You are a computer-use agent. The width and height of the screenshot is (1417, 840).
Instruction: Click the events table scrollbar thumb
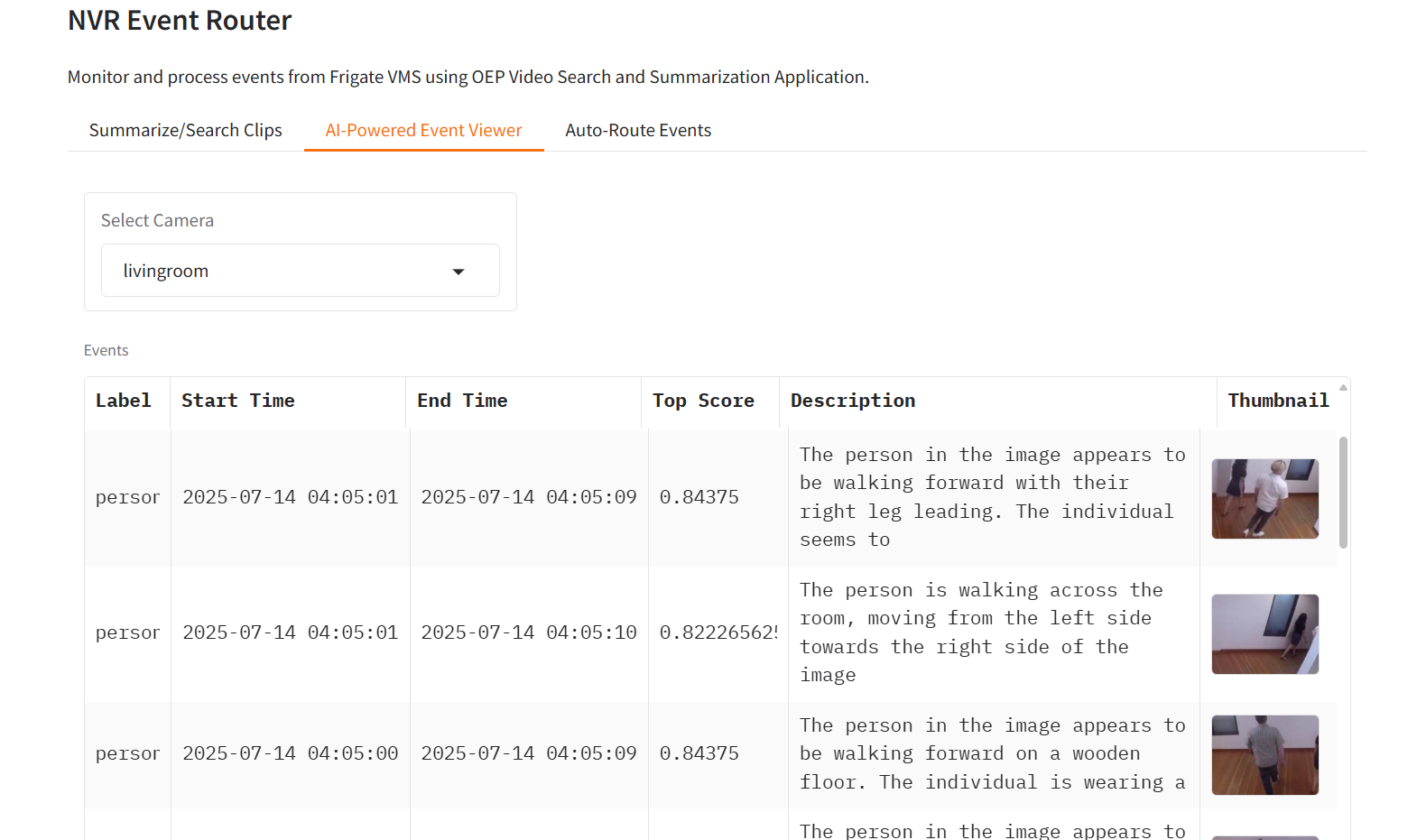click(x=1343, y=493)
